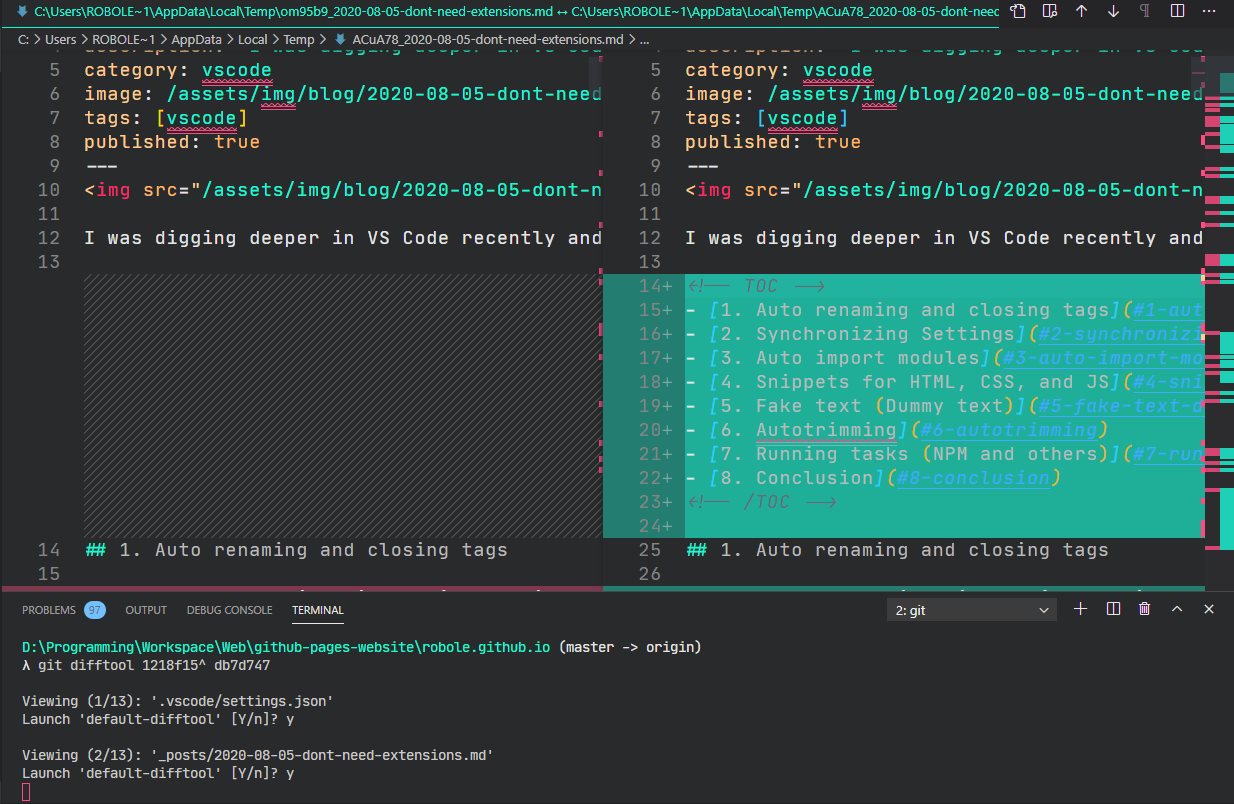Click the underlined vscode category link
The width and height of the screenshot is (1234, 804).
pos(236,70)
